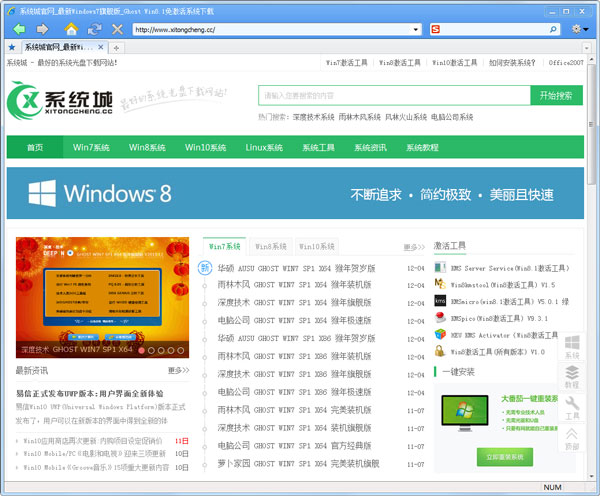600x496 pixels.
Task: Click the KMSmicro black icon
Action: click(x=440, y=301)
